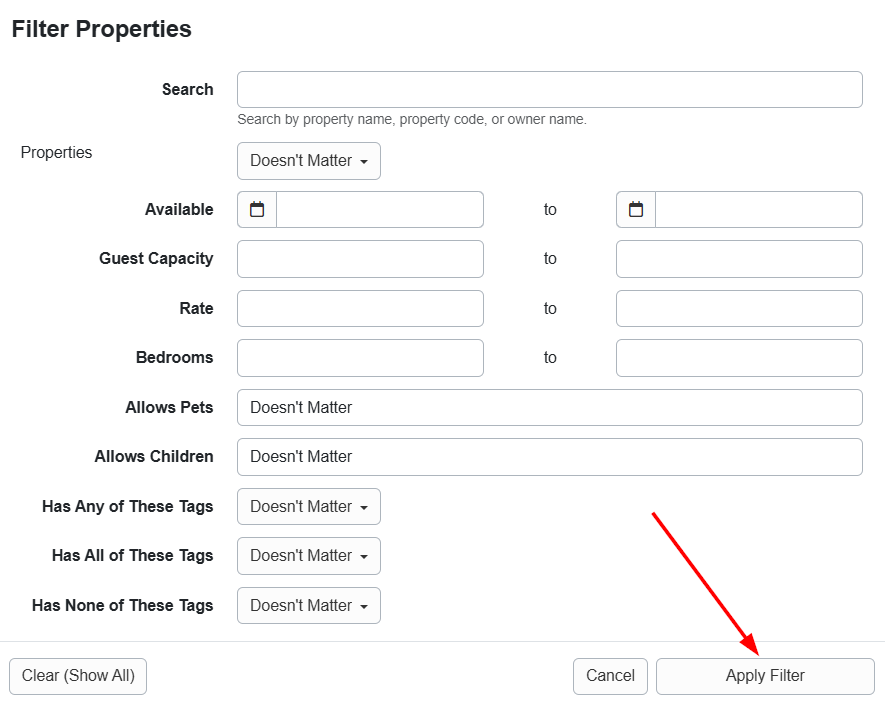Screen dimensions: 885x703
Task: Open the Allows Children selector
Action: [549, 457]
